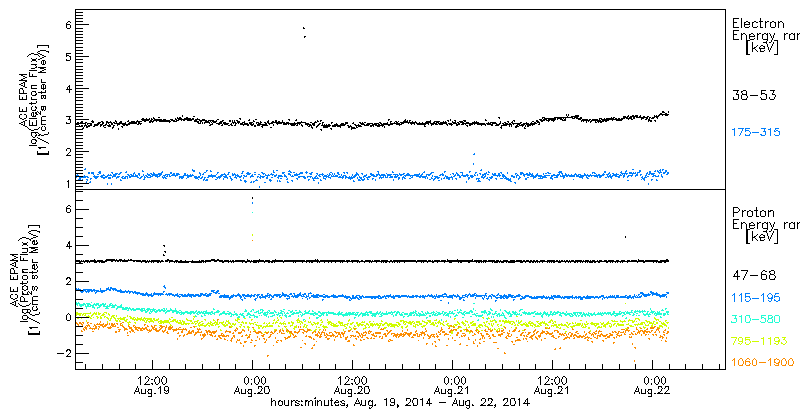This screenshot has width=800, height=410.
Task: Click the -2 tick on proton axis
Action: [63, 353]
